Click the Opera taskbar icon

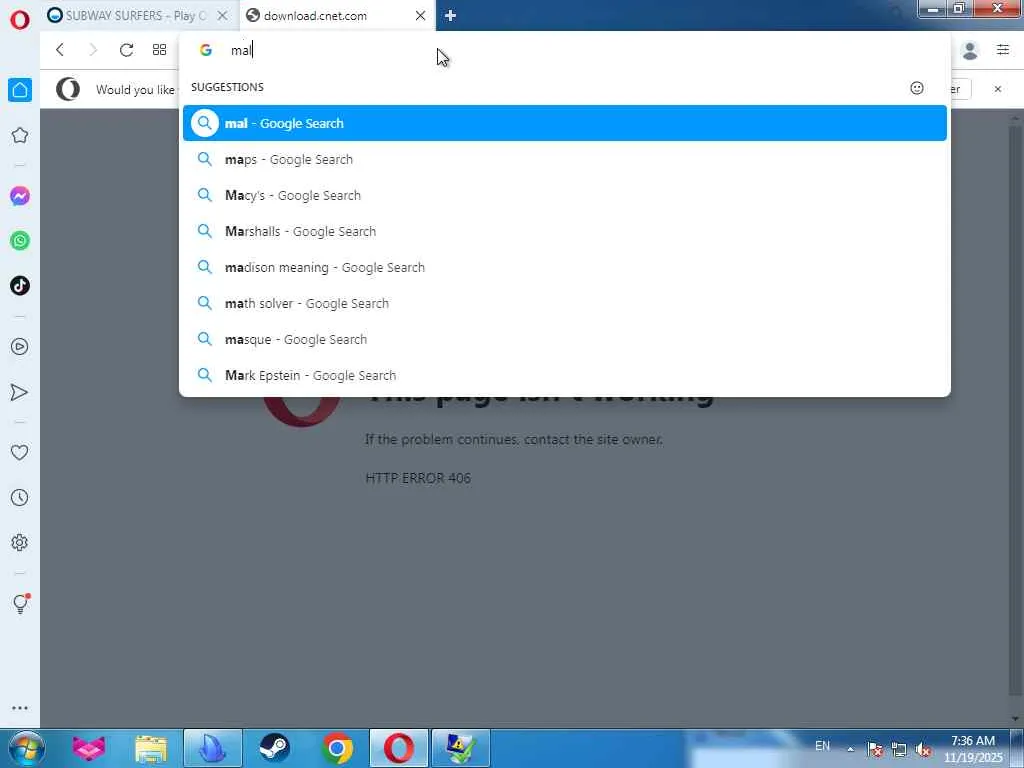coord(399,748)
